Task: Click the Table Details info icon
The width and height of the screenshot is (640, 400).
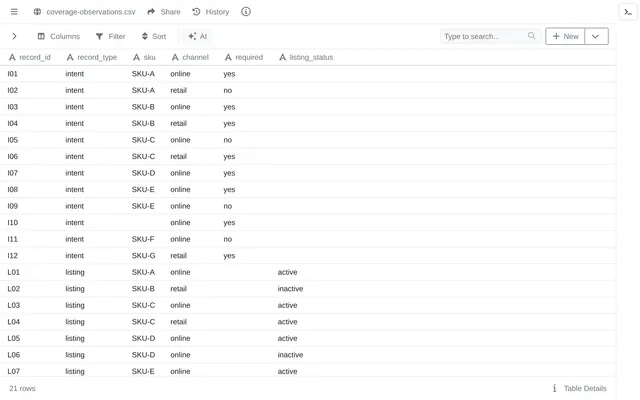Action: tap(554, 388)
